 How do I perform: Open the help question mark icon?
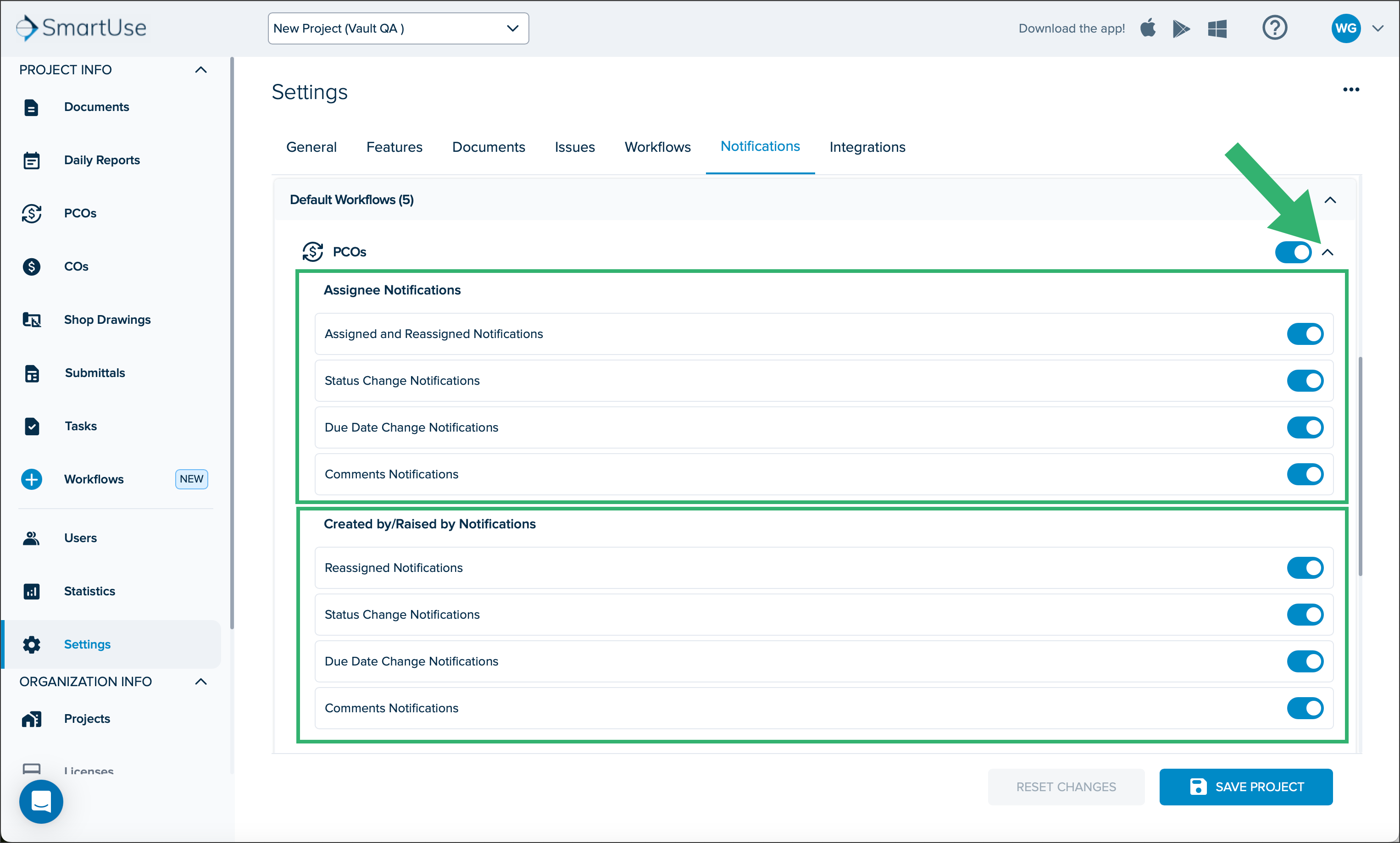1274,28
